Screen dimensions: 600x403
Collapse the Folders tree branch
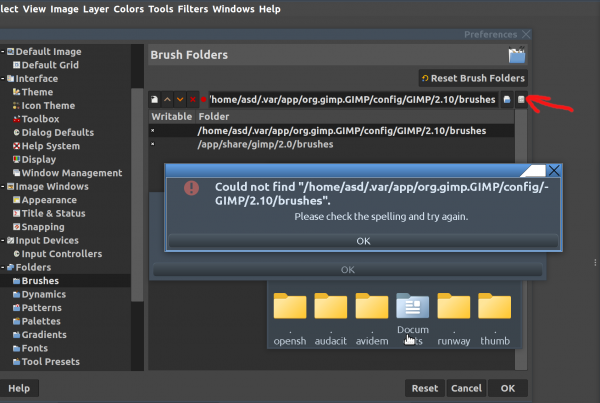(3, 267)
